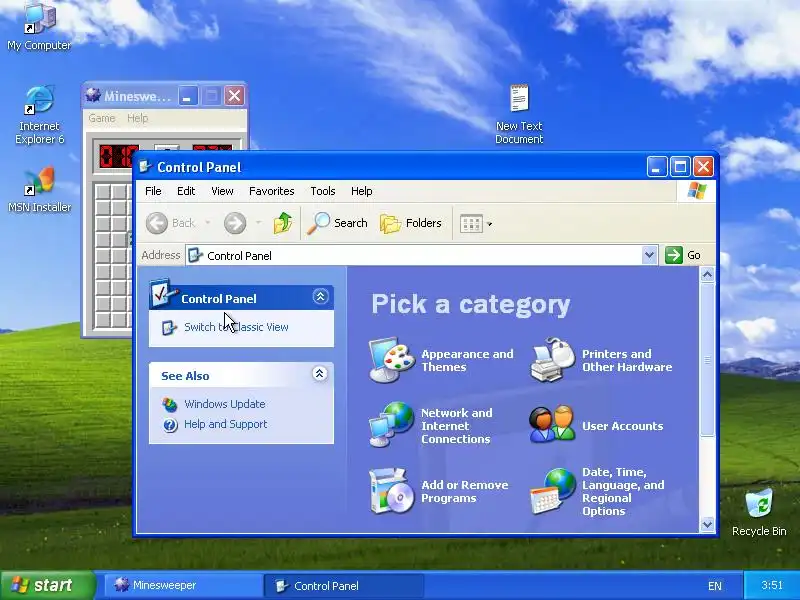Open the Back history dropdown arrow
This screenshot has width=800, height=600.
pos(208,223)
